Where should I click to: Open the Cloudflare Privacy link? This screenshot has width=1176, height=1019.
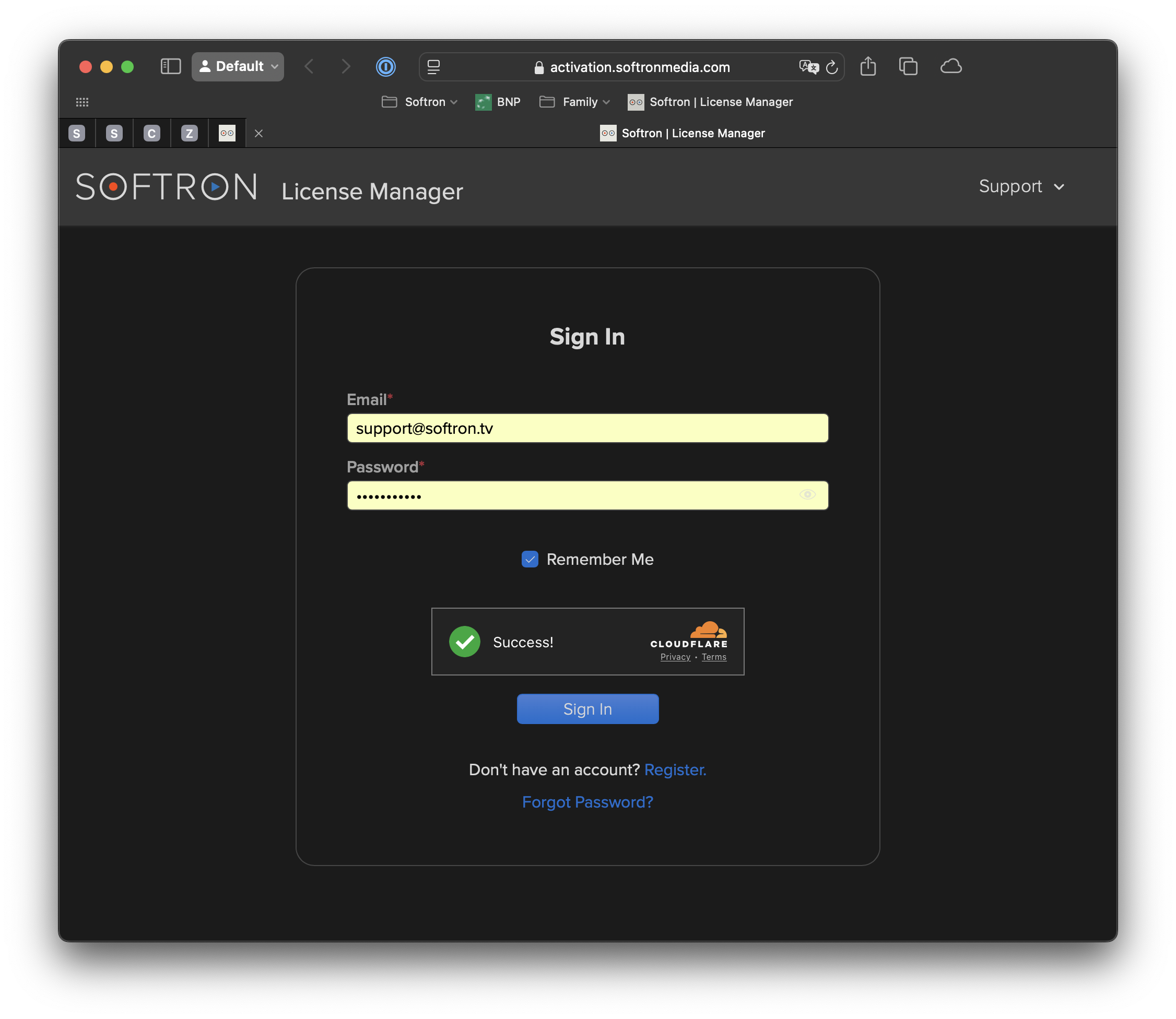coord(675,657)
